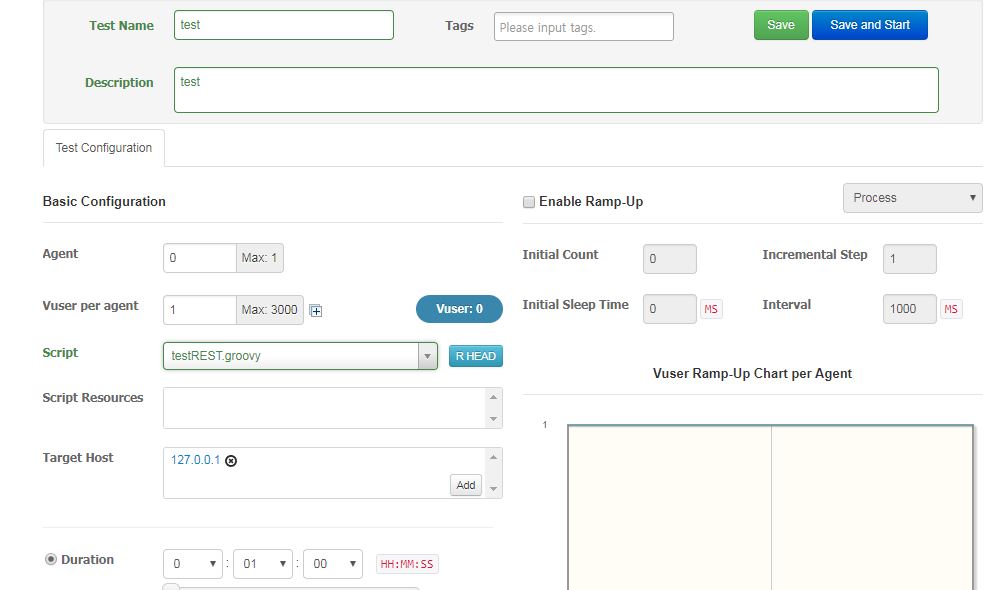The image size is (1003, 590).
Task: Click the Initial Sleep Time field
Action: coord(670,309)
